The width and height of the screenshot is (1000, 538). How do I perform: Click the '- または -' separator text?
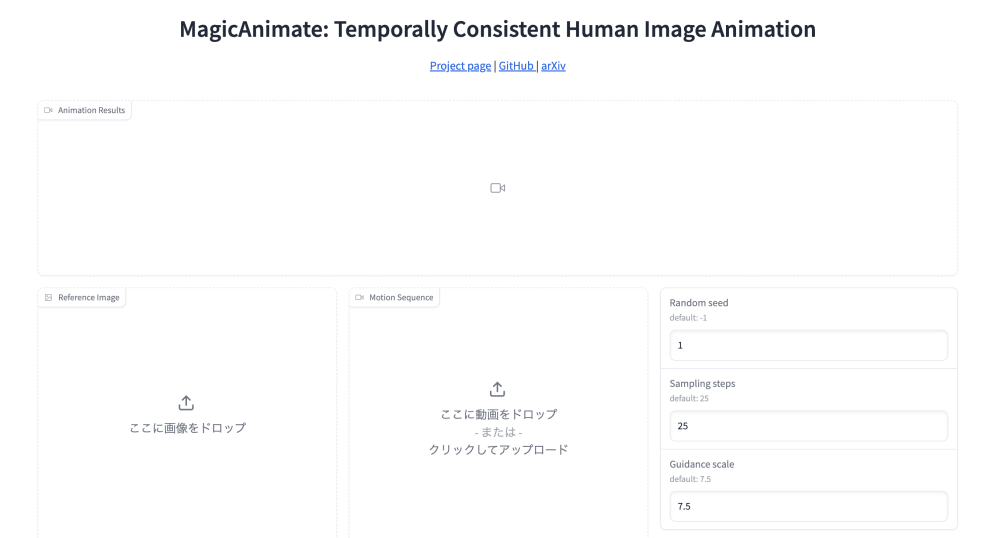498,432
